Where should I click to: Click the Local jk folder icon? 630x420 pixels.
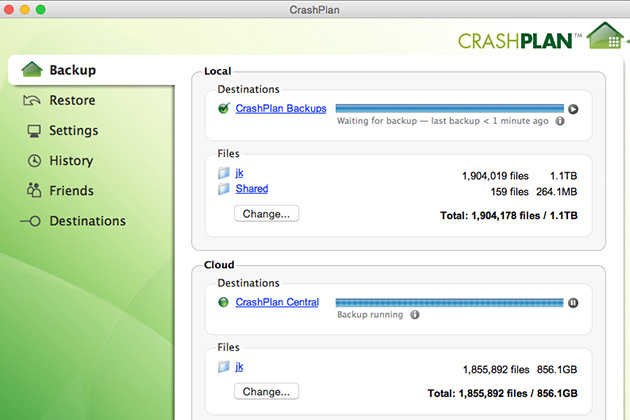click(224, 173)
